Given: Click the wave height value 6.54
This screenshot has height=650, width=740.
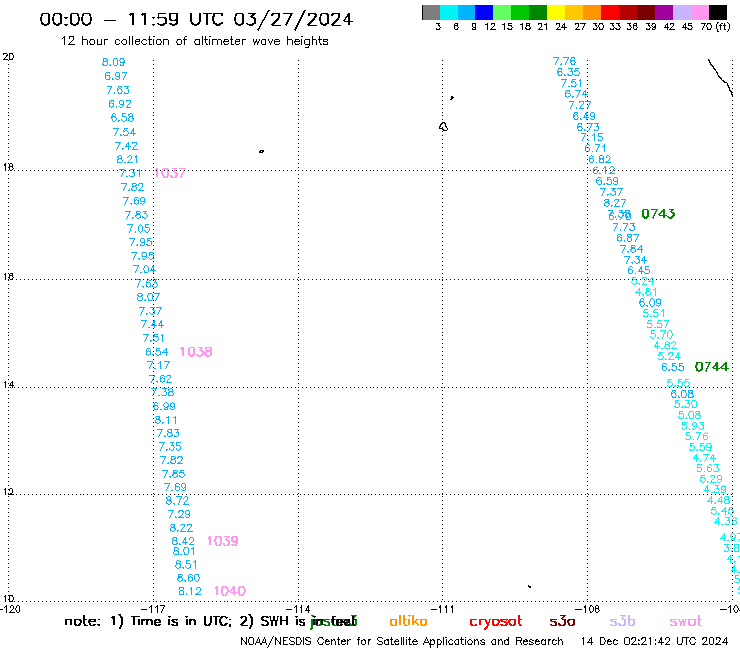Looking at the screenshot, I should tap(157, 352).
